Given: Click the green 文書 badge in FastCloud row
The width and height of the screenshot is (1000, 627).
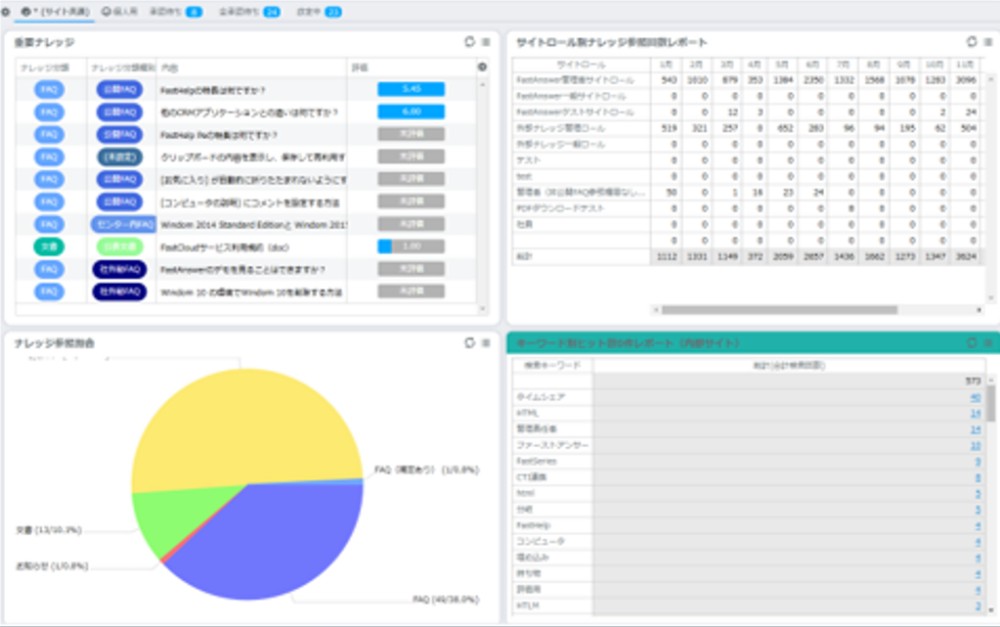Looking at the screenshot, I should tap(49, 246).
